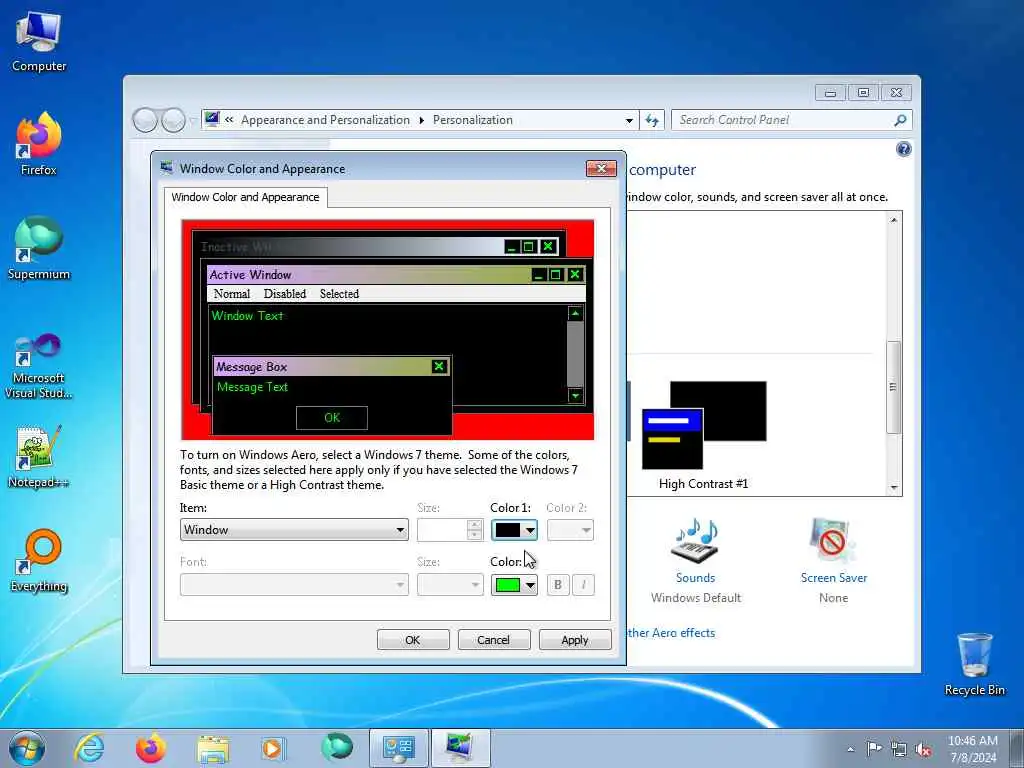Open the Computer desktop icon
The width and height of the screenshot is (1024, 768).
click(39, 41)
